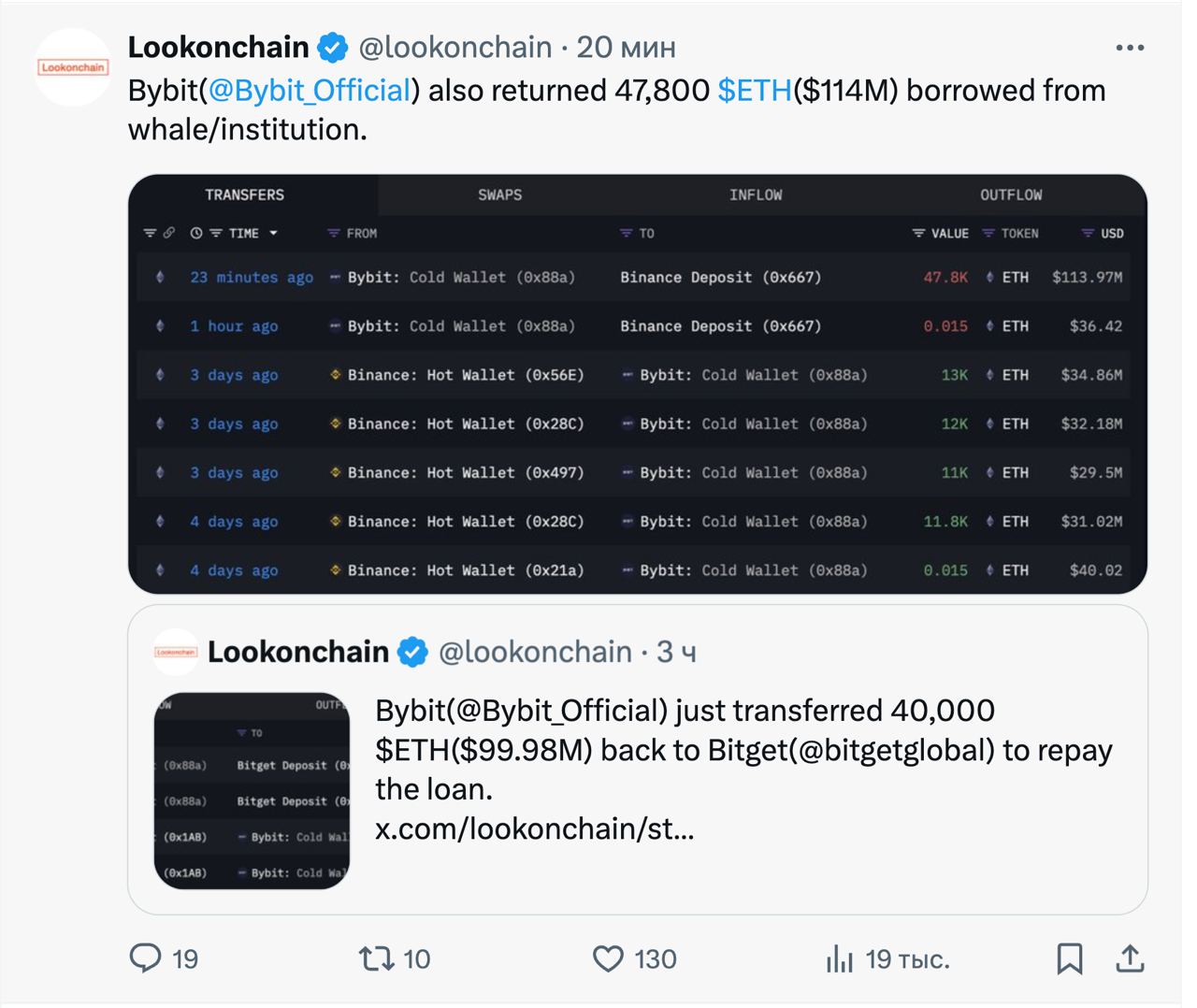Screen dimensions: 1197x1008
Task: Bookmark this post
Action: [x=1070, y=958]
